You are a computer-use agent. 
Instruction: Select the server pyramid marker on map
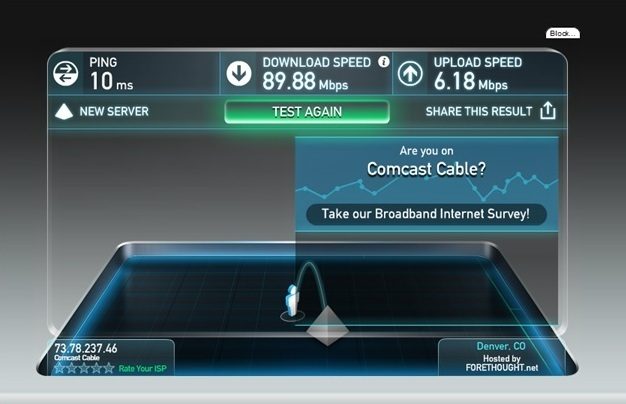[x=328, y=325]
